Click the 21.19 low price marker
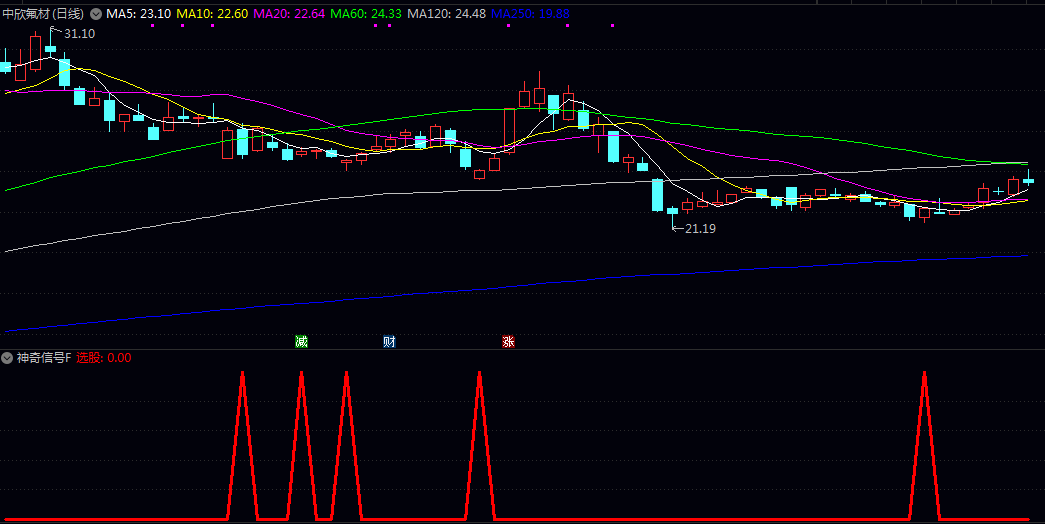The height and width of the screenshot is (524, 1045). 699,229
